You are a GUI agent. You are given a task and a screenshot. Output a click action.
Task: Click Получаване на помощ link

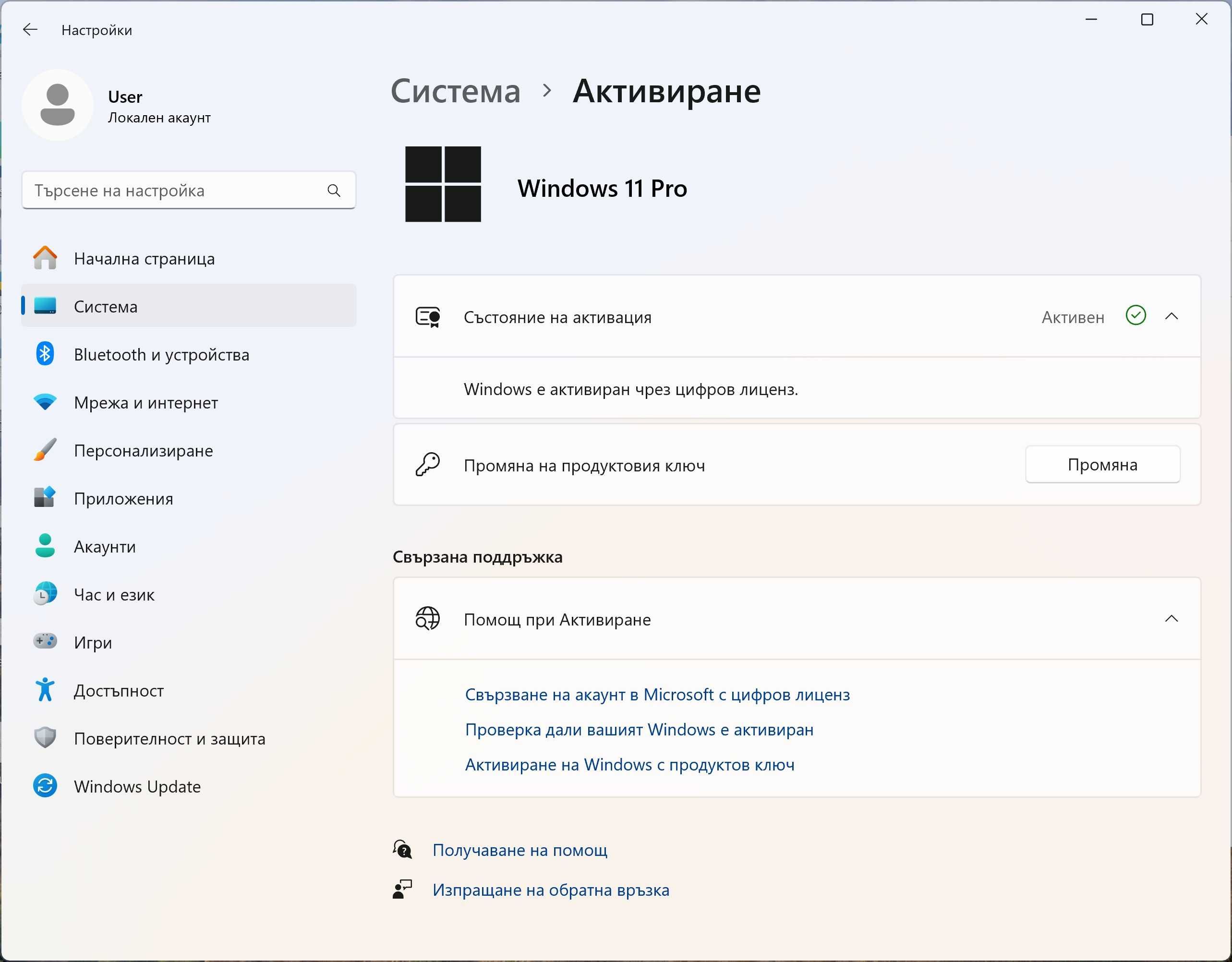pyautogui.click(x=520, y=850)
